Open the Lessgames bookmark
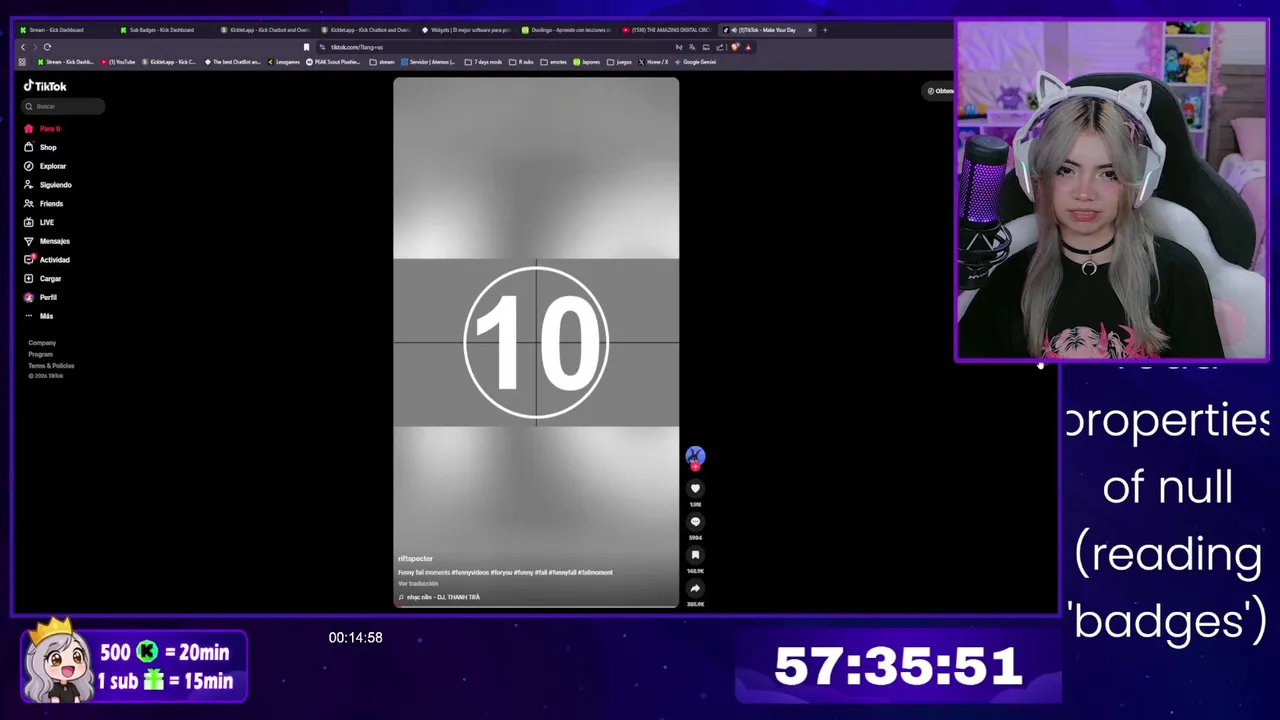 tap(284, 62)
